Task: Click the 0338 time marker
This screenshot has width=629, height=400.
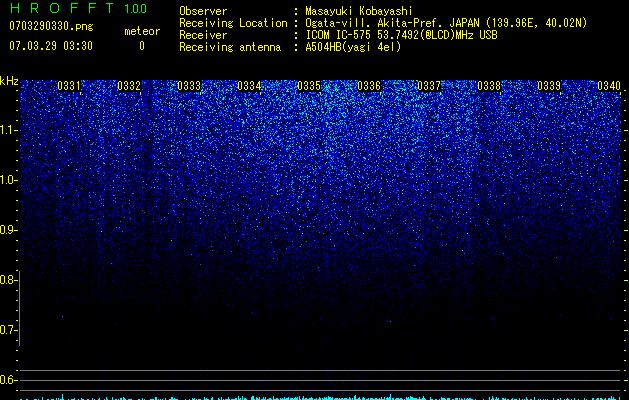Action: (x=489, y=86)
